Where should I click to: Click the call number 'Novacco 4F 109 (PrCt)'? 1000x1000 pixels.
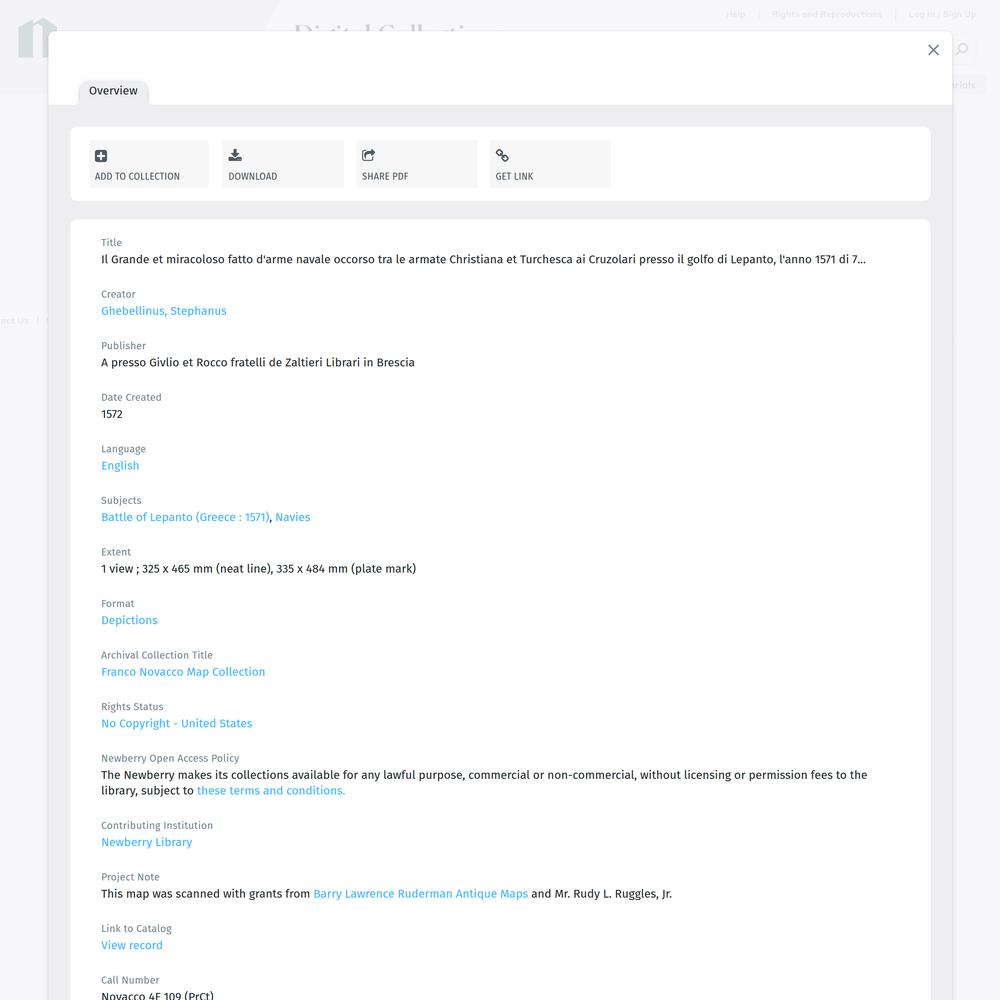(x=158, y=995)
